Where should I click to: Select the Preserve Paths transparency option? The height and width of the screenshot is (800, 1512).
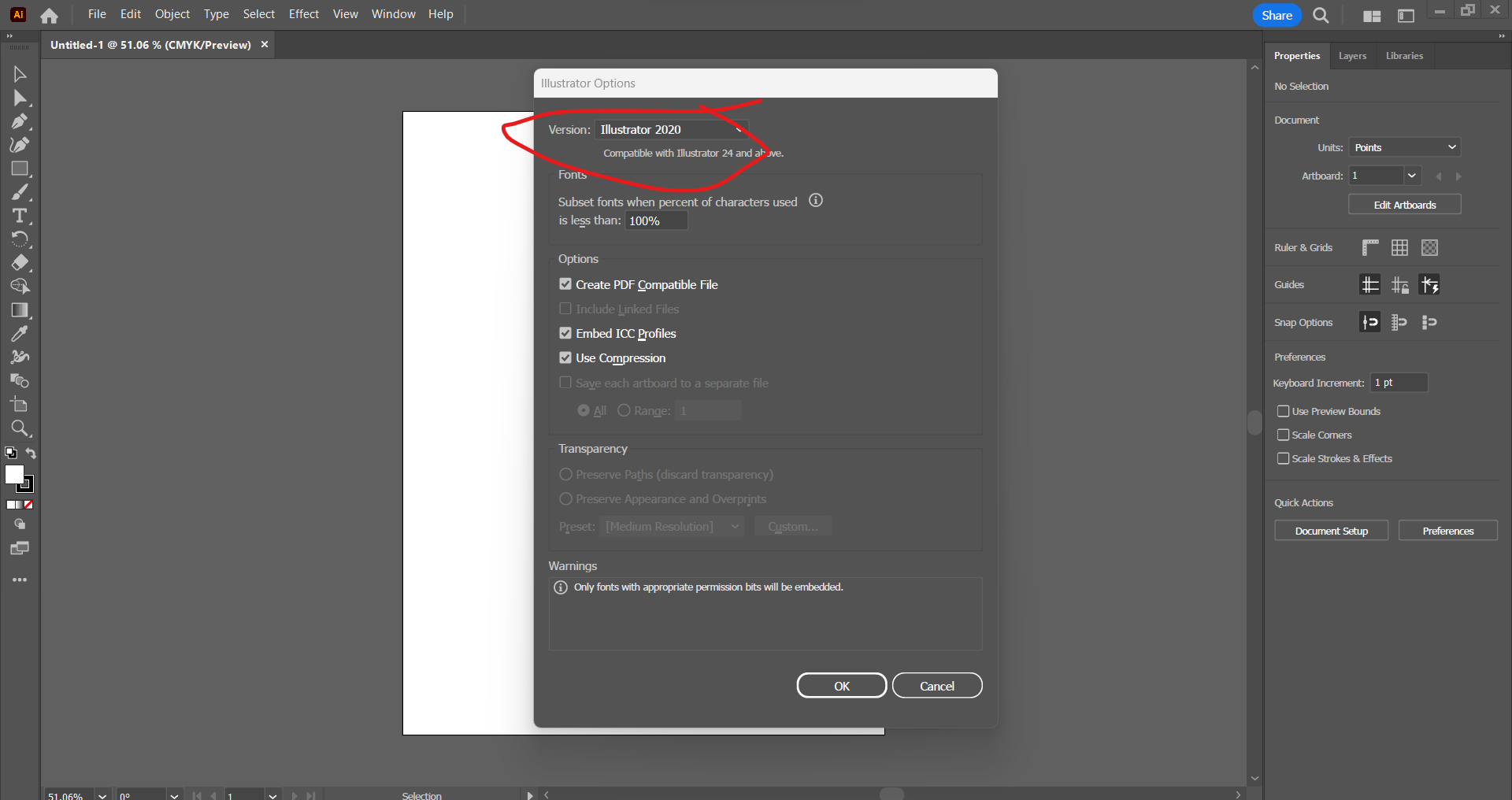[x=565, y=474]
